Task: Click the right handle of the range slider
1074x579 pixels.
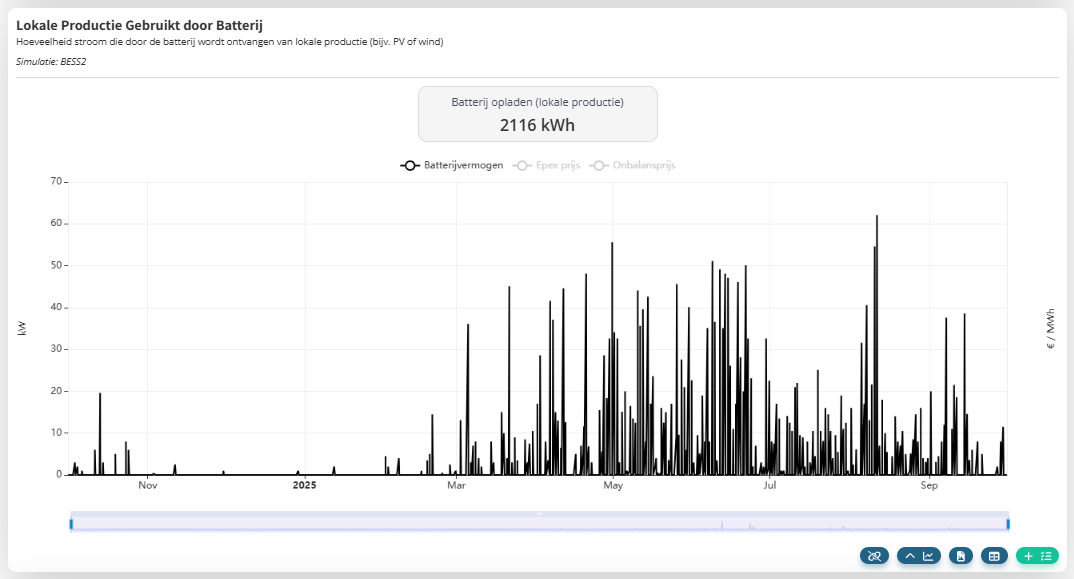Action: tap(1007, 523)
